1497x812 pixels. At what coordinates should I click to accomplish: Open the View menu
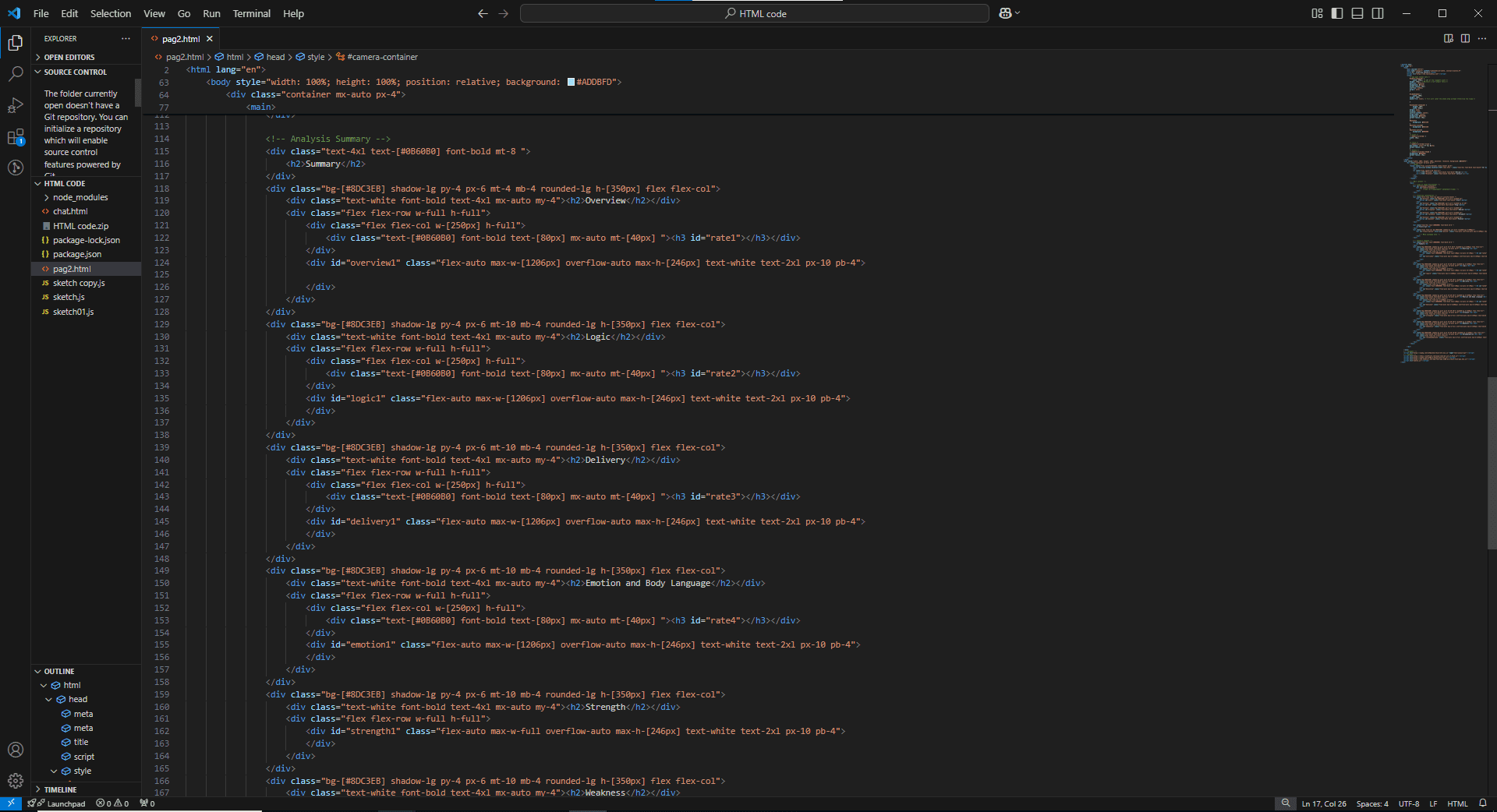point(154,13)
